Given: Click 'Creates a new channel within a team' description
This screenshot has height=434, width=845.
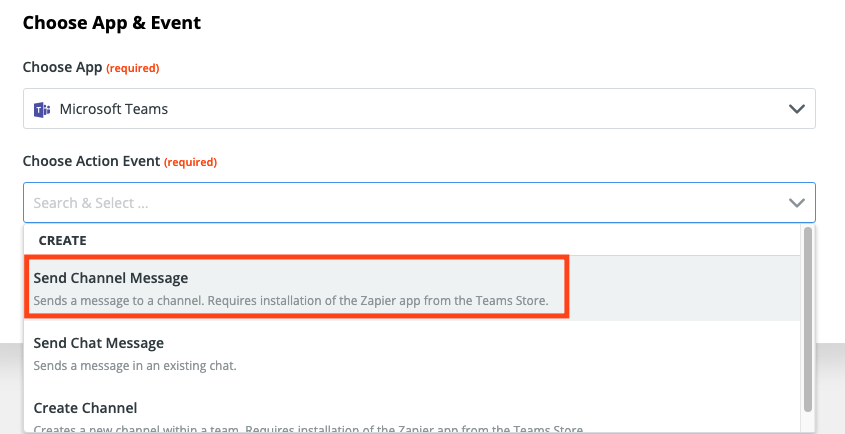Looking at the screenshot, I should pos(308,430).
